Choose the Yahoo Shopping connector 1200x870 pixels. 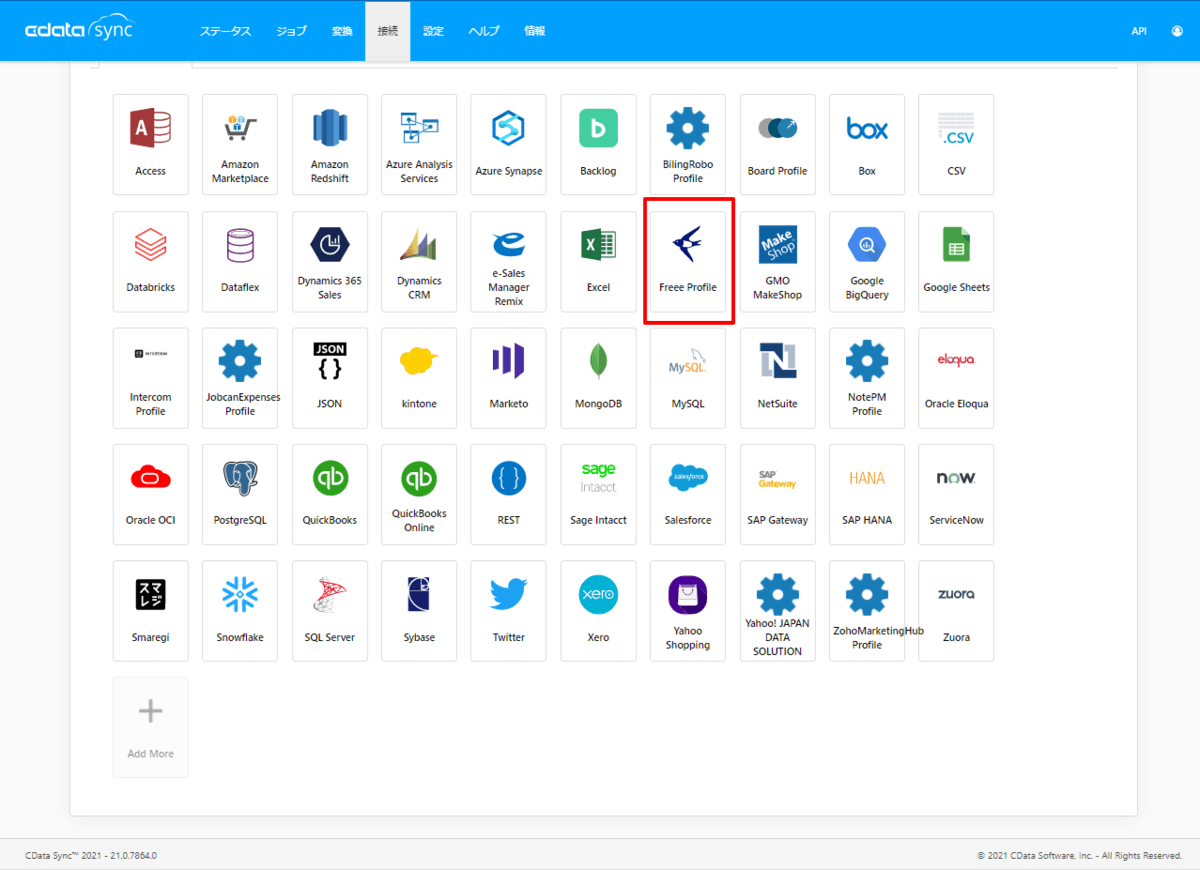click(x=688, y=611)
